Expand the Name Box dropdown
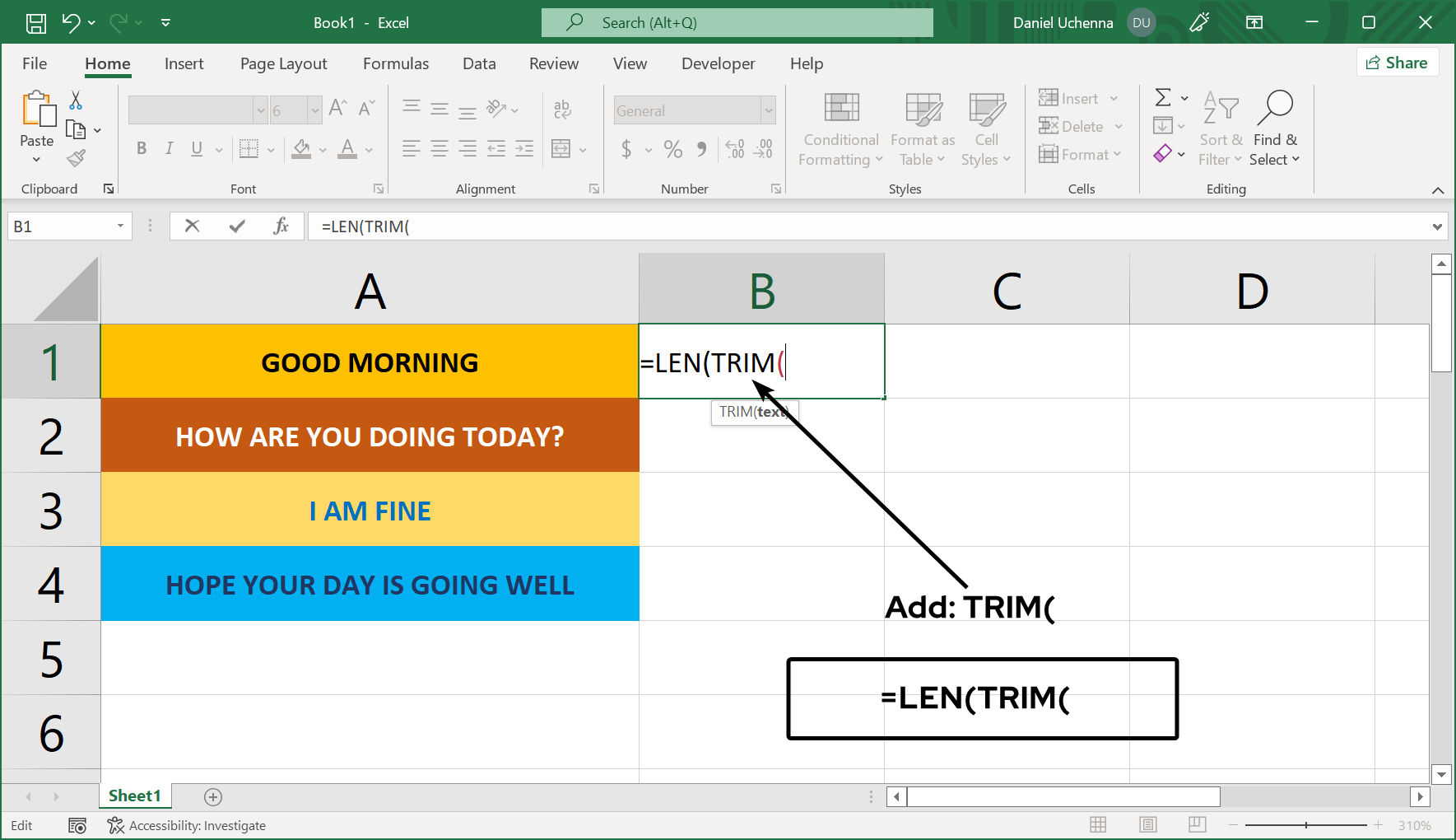This screenshot has height=840, width=1456. (120, 226)
